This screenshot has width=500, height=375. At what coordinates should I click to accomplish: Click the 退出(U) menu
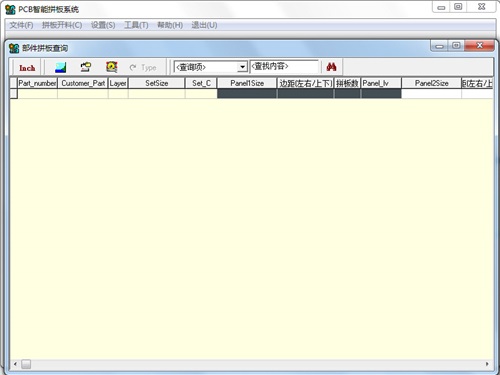click(x=204, y=25)
